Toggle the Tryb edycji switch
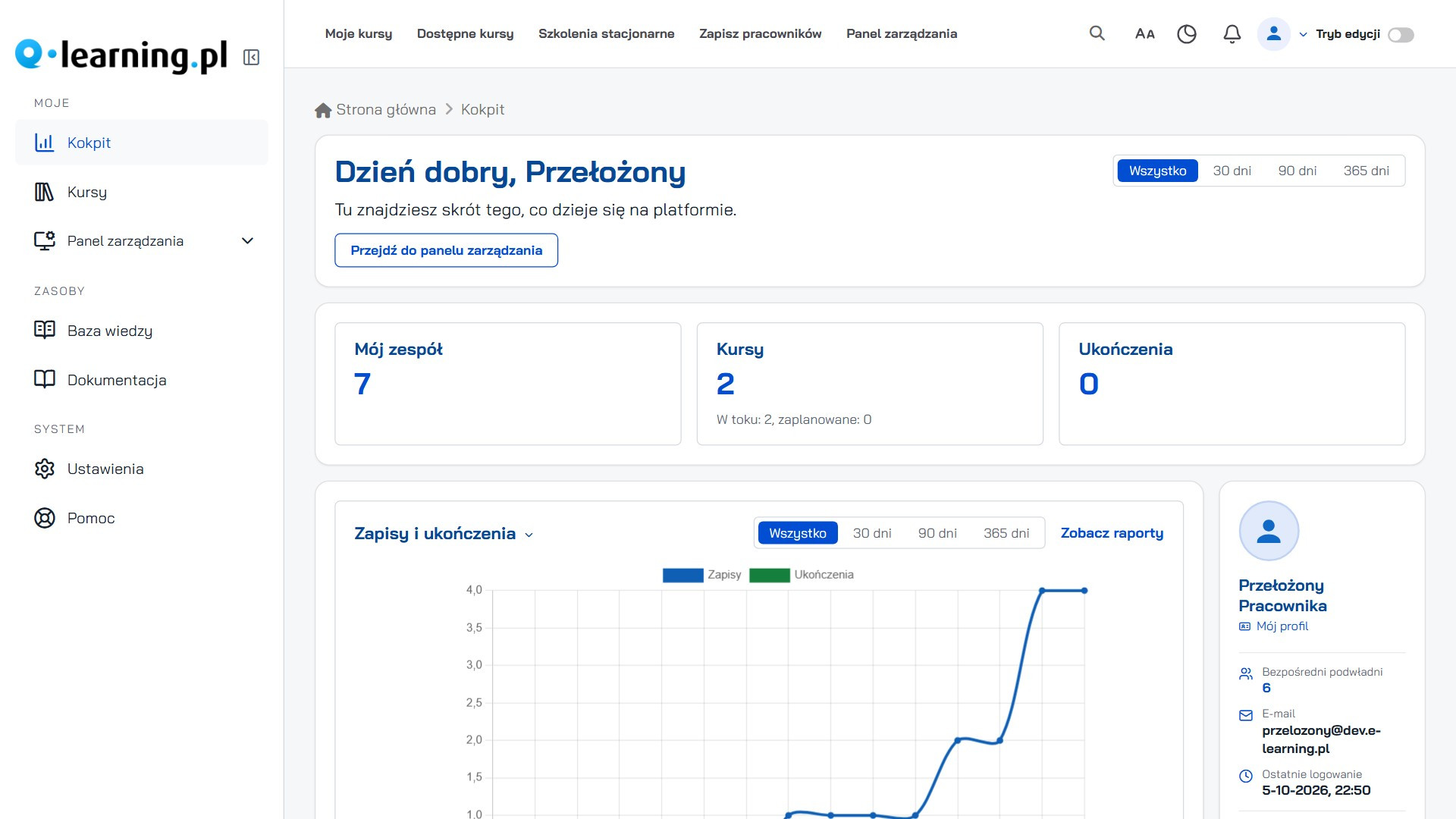 (x=1401, y=35)
